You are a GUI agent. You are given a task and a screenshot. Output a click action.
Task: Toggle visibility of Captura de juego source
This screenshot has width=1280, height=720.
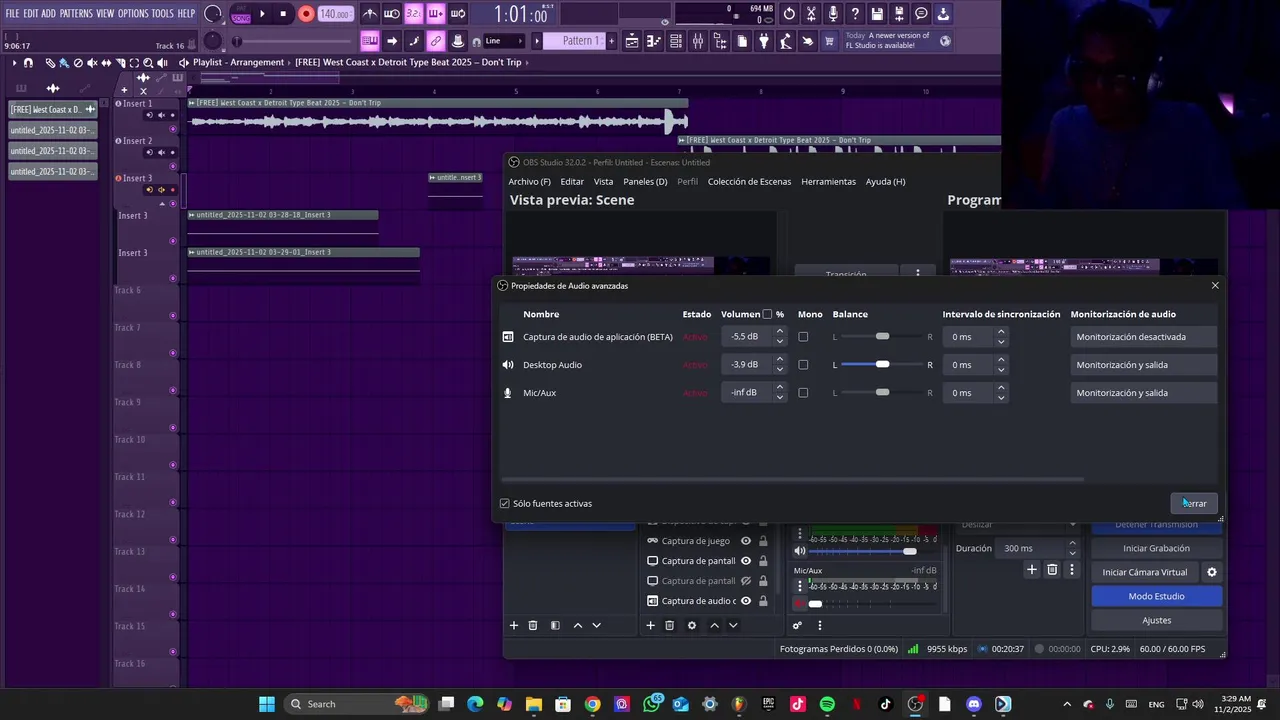(745, 541)
